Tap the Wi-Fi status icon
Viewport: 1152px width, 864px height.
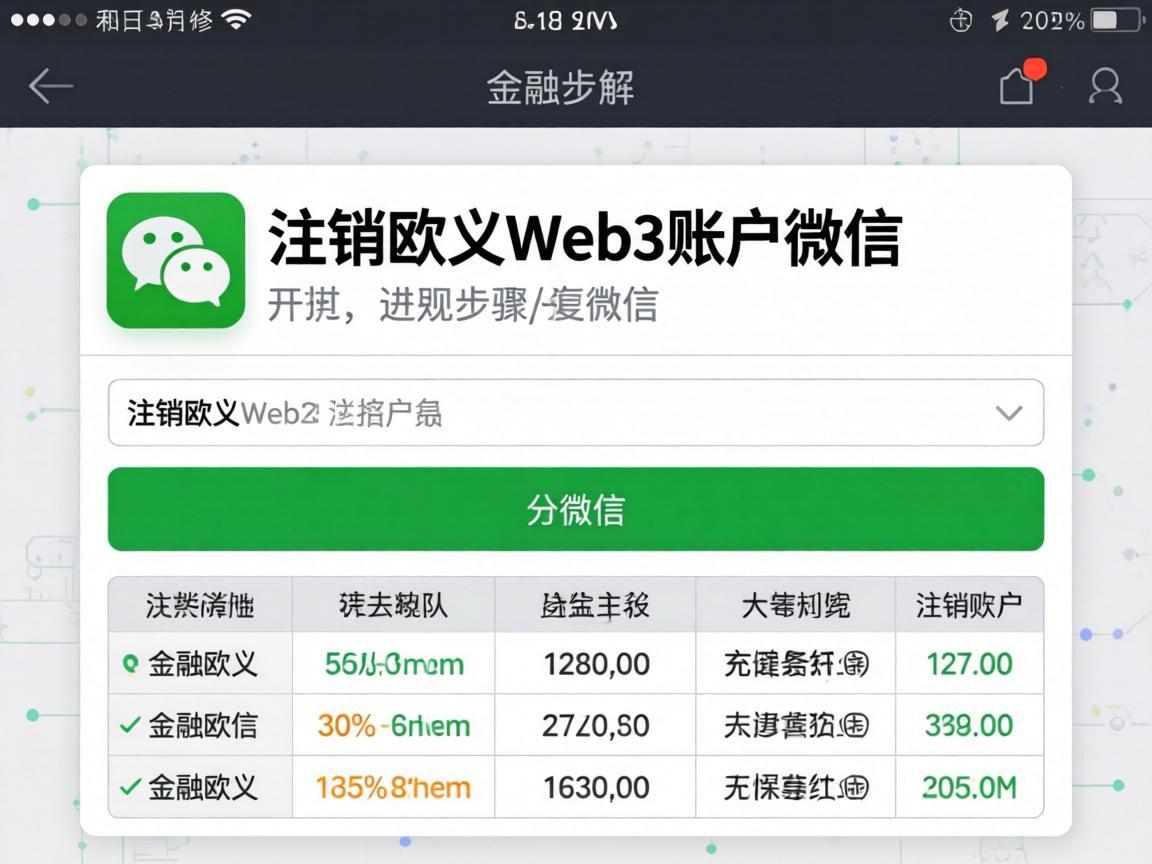pos(236,20)
